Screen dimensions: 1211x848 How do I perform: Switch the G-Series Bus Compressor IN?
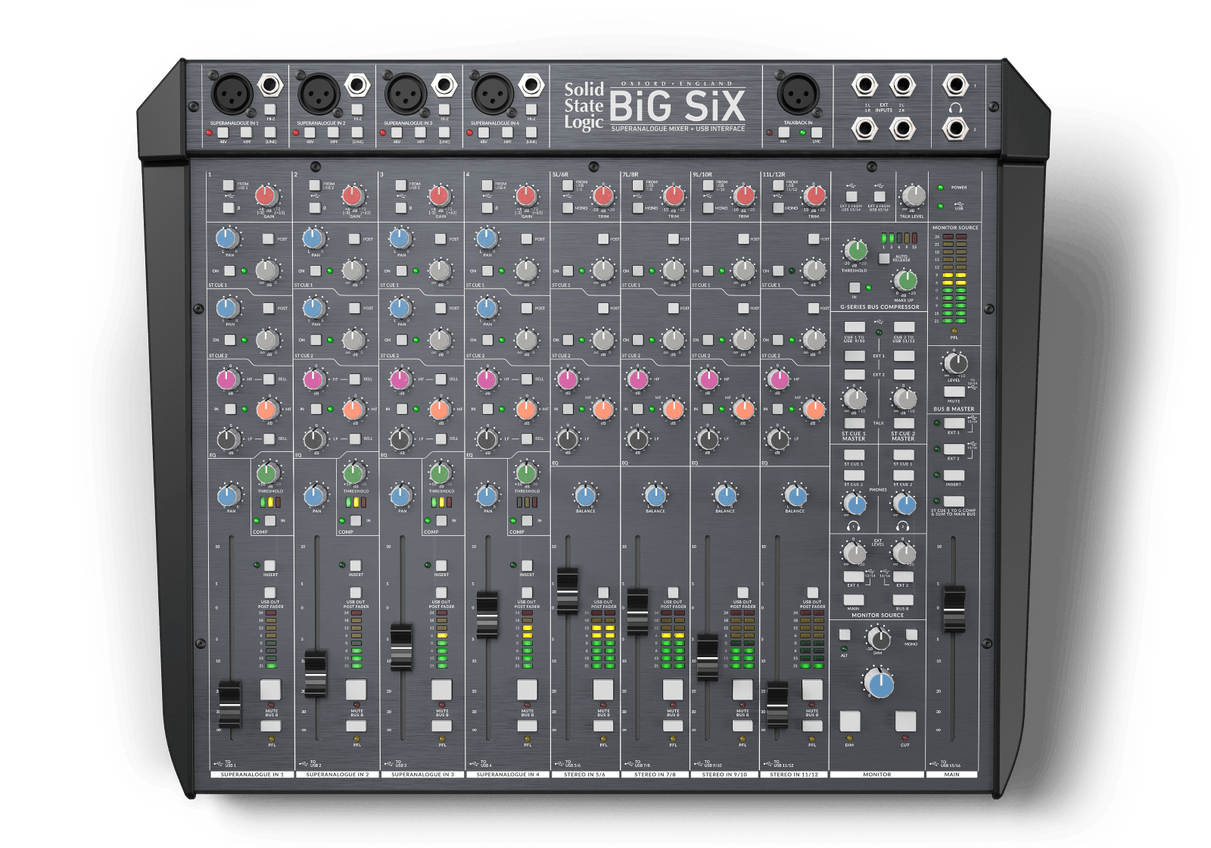coord(856,286)
